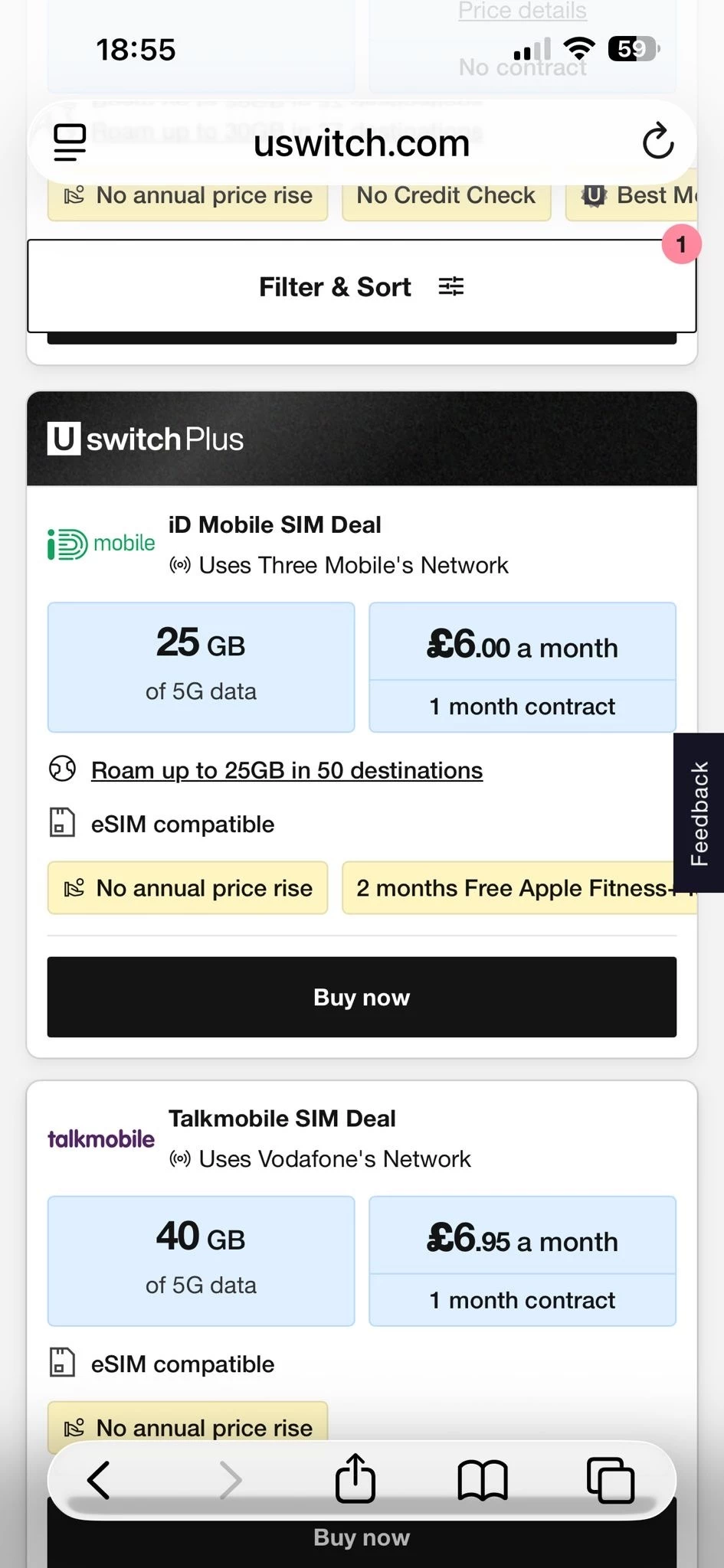Tap the Talkmobile 40 GB data box
The width and height of the screenshot is (724, 1568).
coord(201,1260)
